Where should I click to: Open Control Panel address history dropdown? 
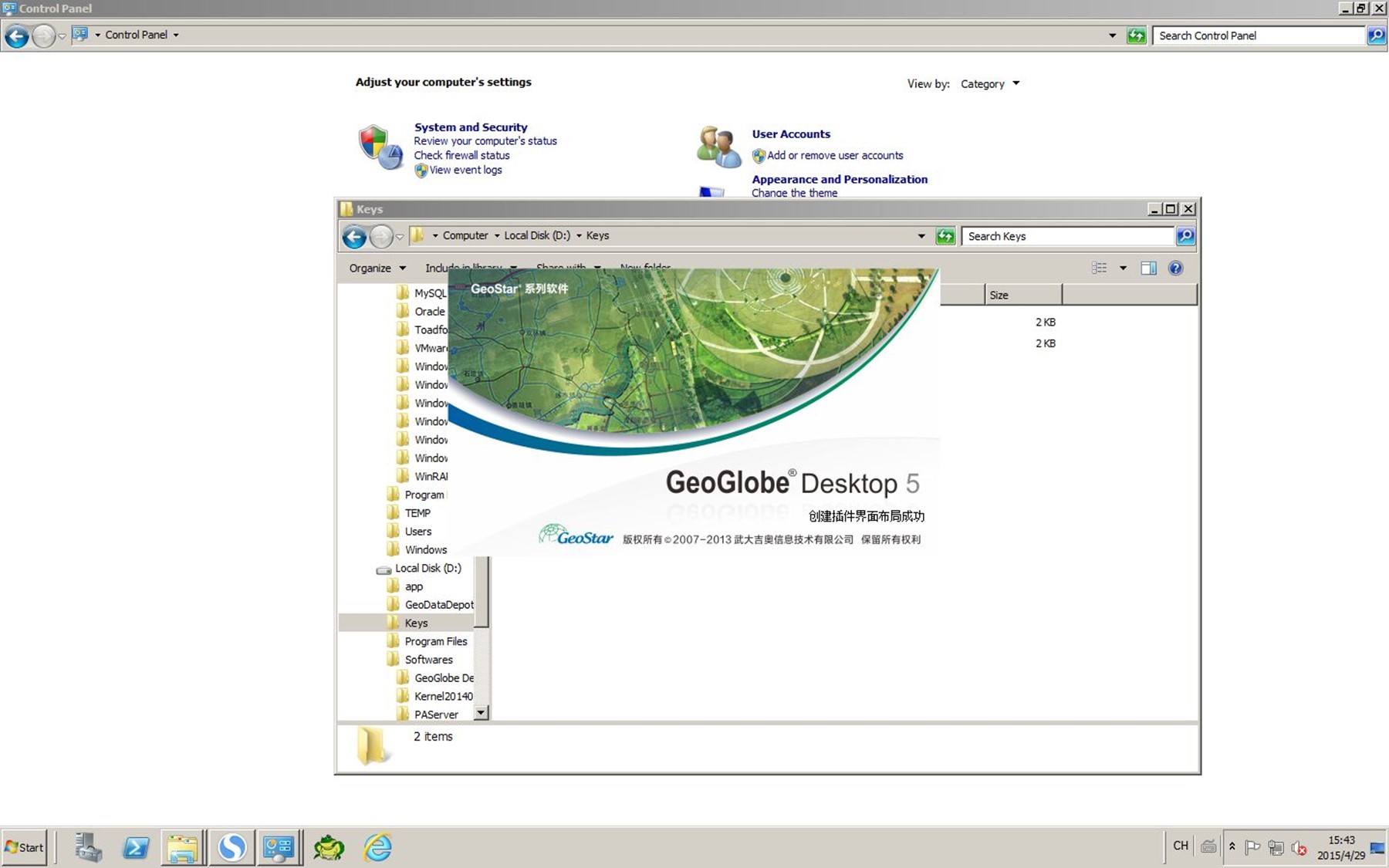(1112, 35)
